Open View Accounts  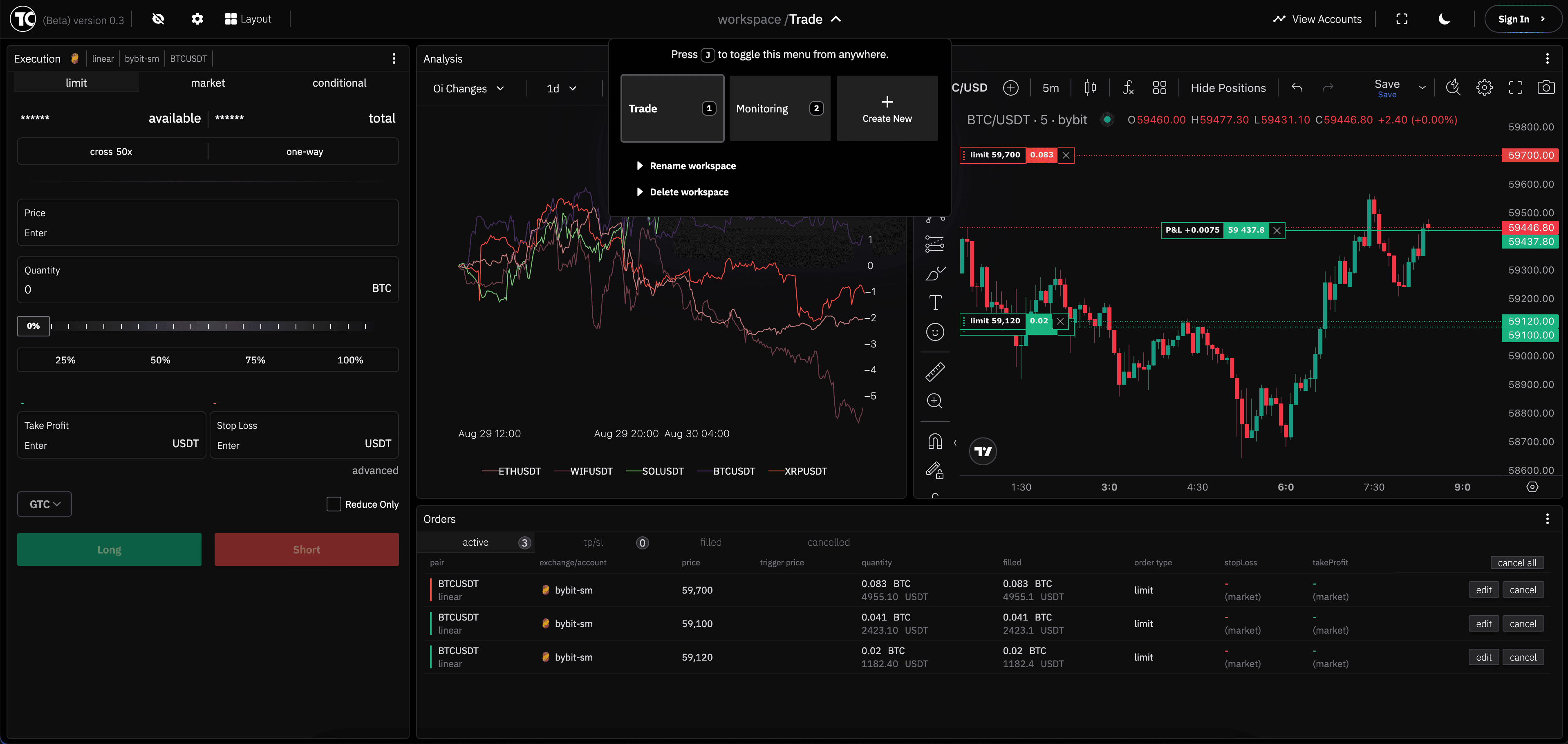coord(1318,19)
